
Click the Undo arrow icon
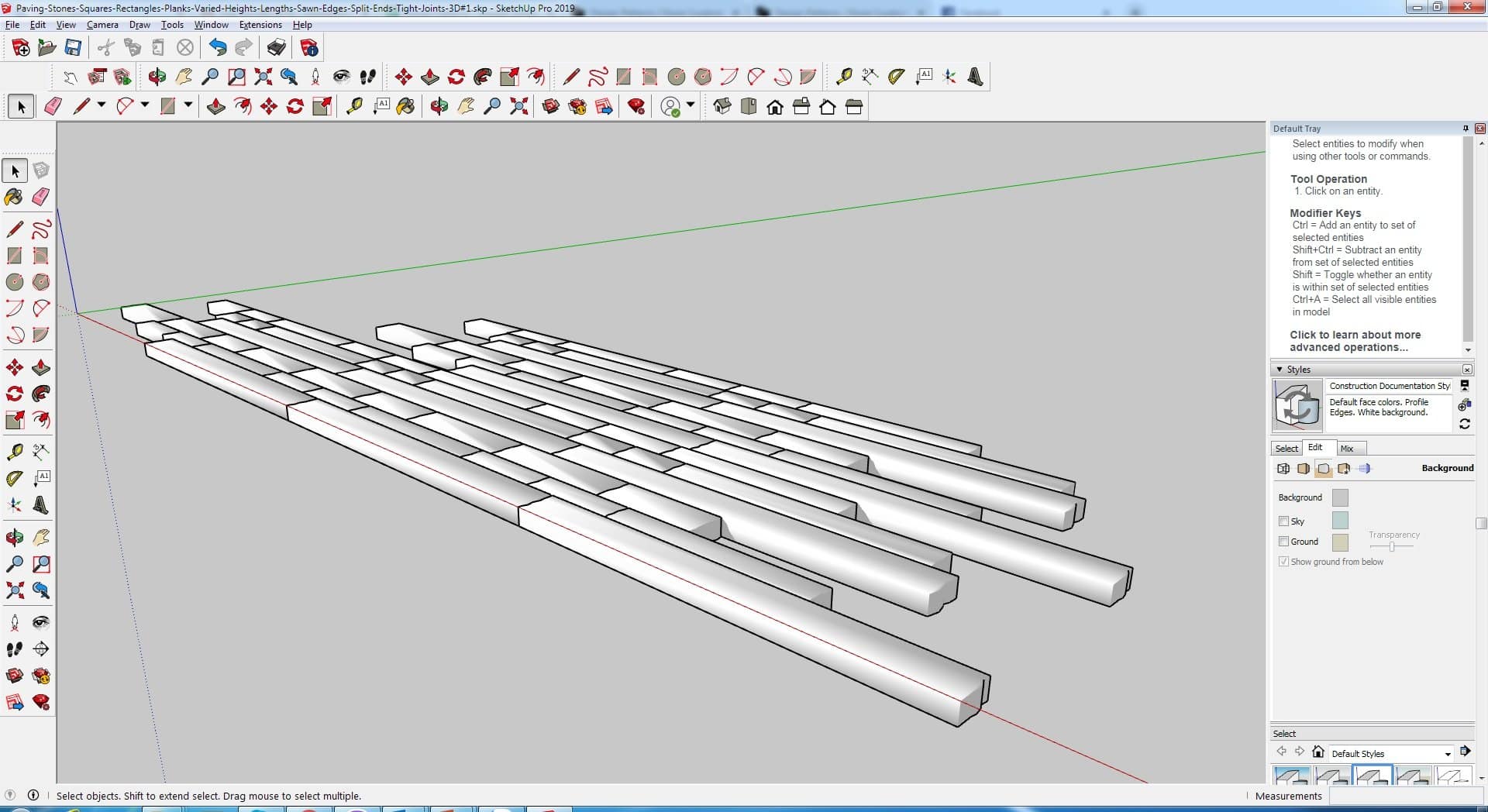[218, 48]
